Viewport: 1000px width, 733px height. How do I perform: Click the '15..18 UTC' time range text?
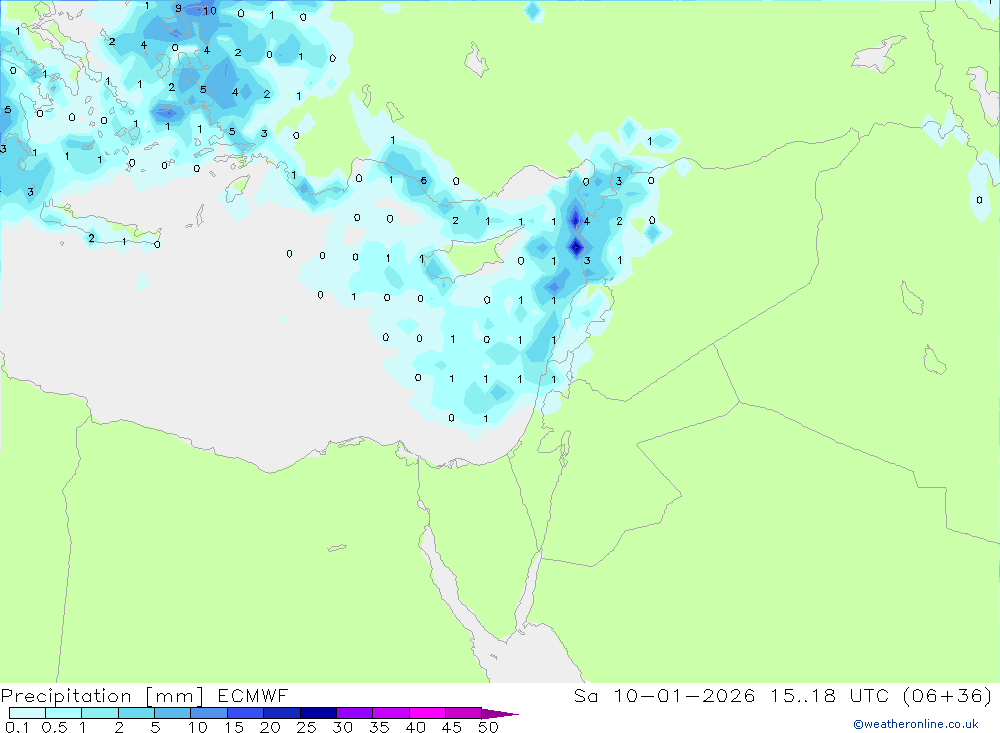[x=828, y=695]
